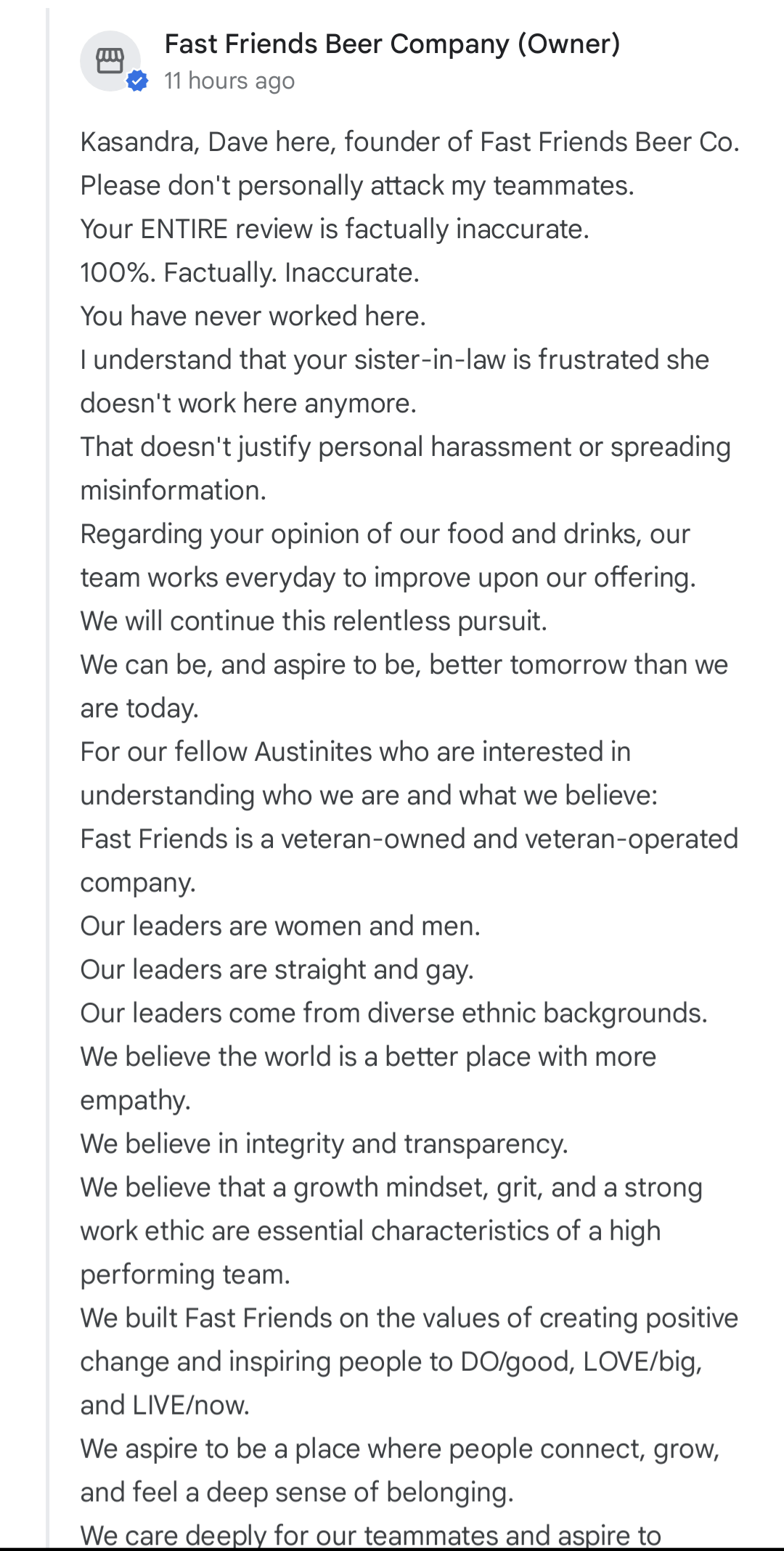Click the storefront profile icon
This screenshot has width=784, height=1551.
click(109, 61)
